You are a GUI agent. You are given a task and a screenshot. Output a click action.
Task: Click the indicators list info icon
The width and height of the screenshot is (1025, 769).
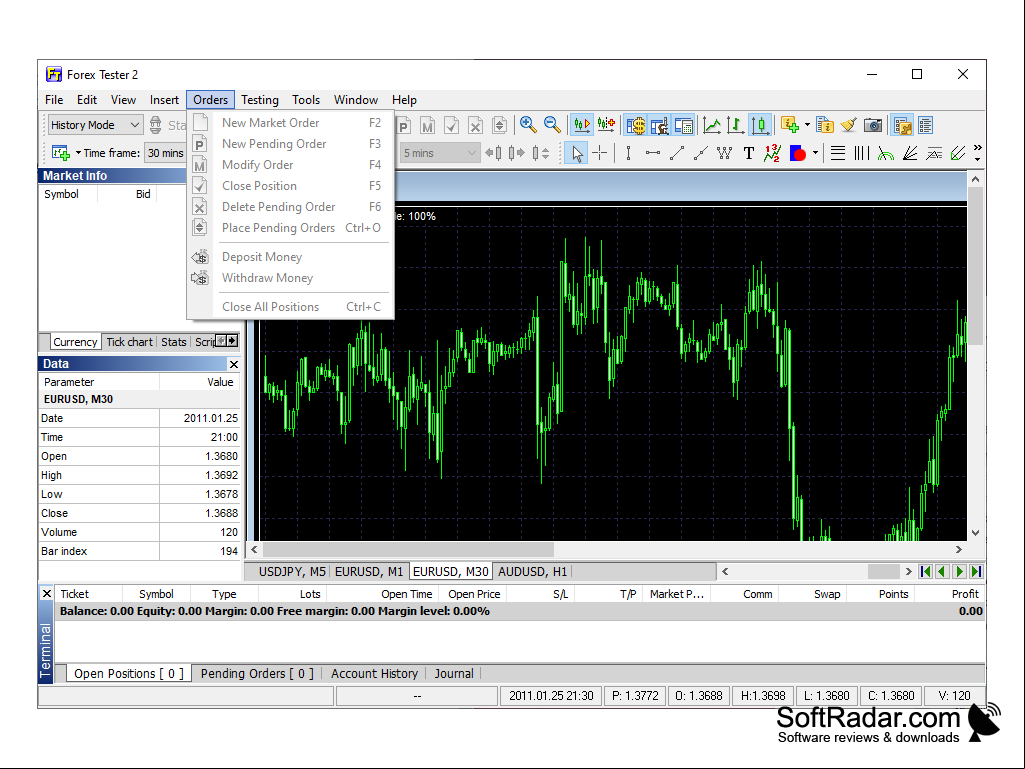coord(825,125)
